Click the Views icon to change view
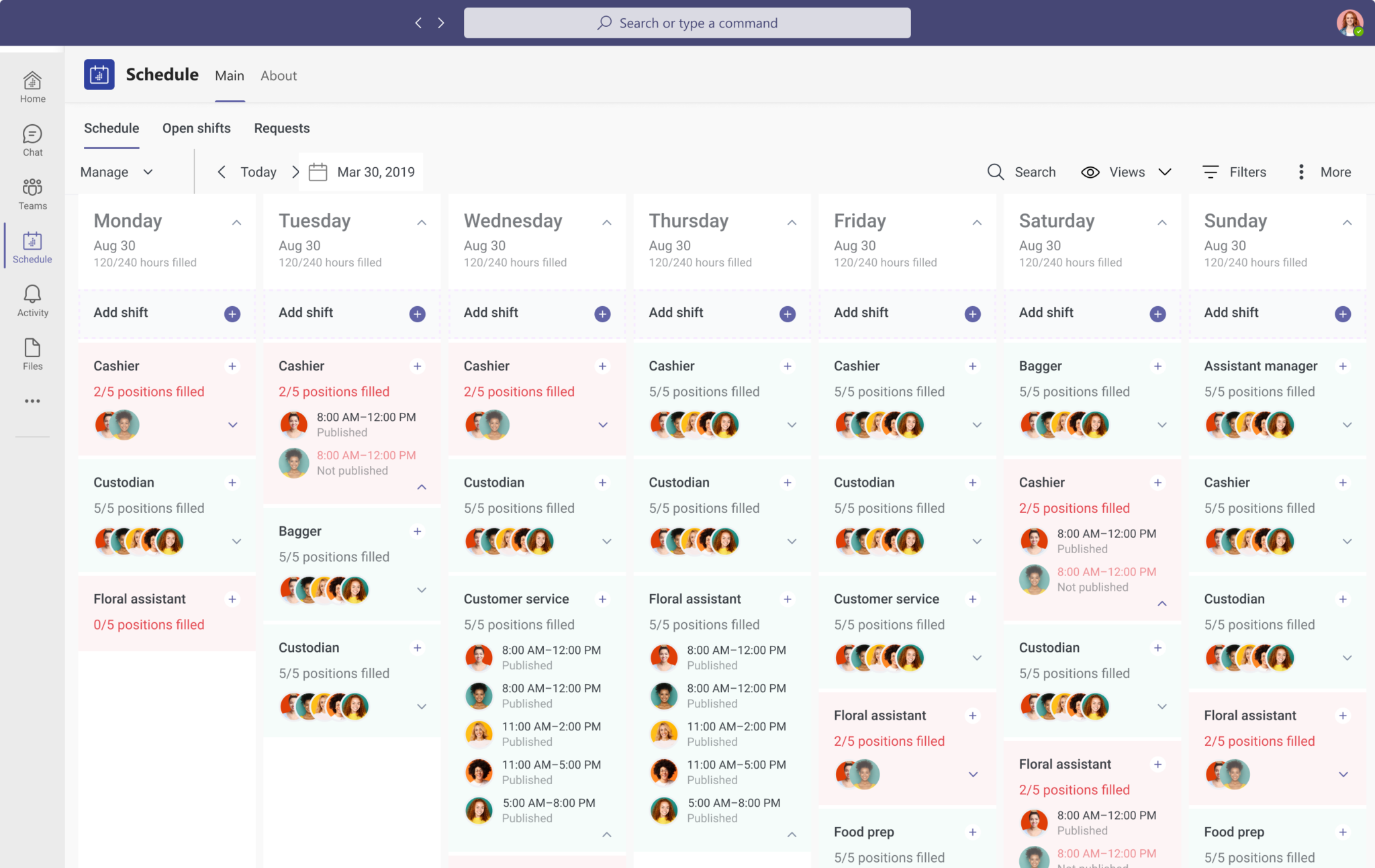The height and width of the screenshot is (868, 1375). [x=1092, y=172]
